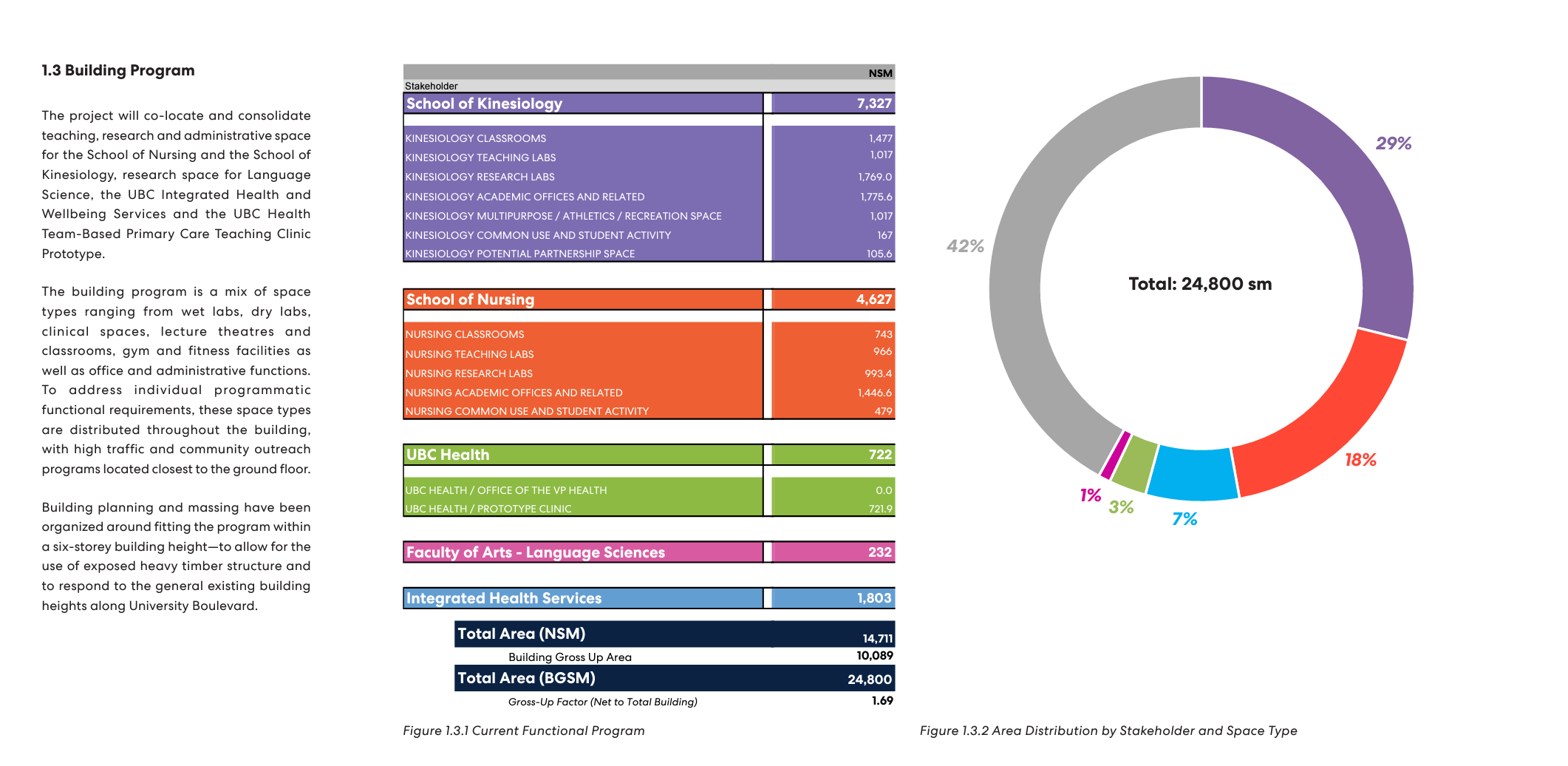Select the value 1,775.6 in the table

click(x=876, y=197)
